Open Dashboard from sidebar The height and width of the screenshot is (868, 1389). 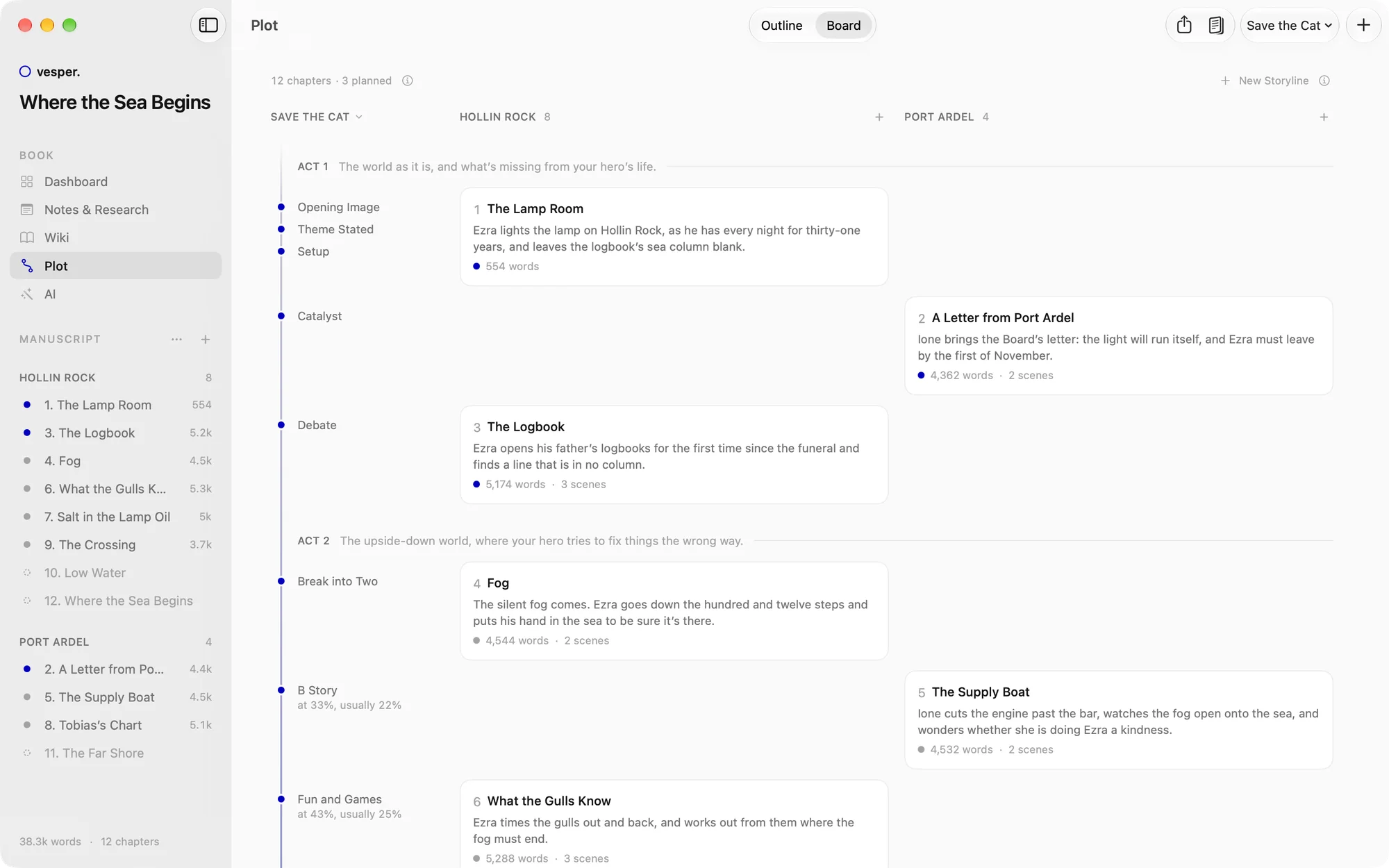coord(115,181)
